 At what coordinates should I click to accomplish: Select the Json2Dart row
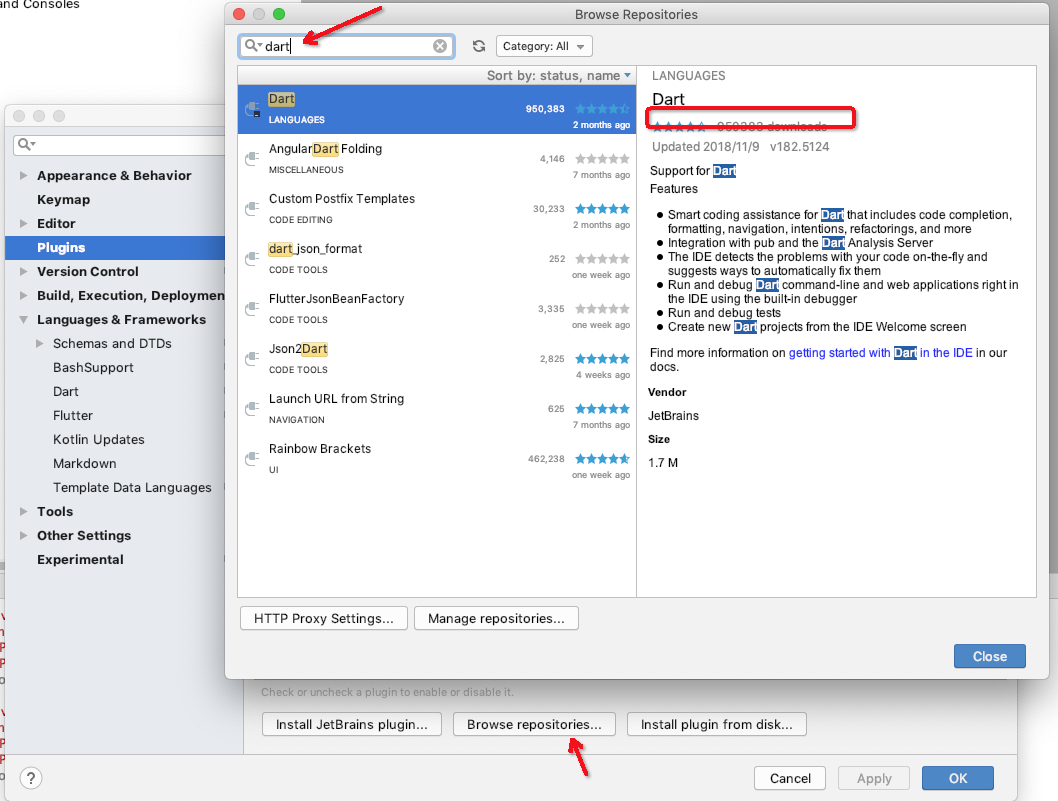coord(437,358)
